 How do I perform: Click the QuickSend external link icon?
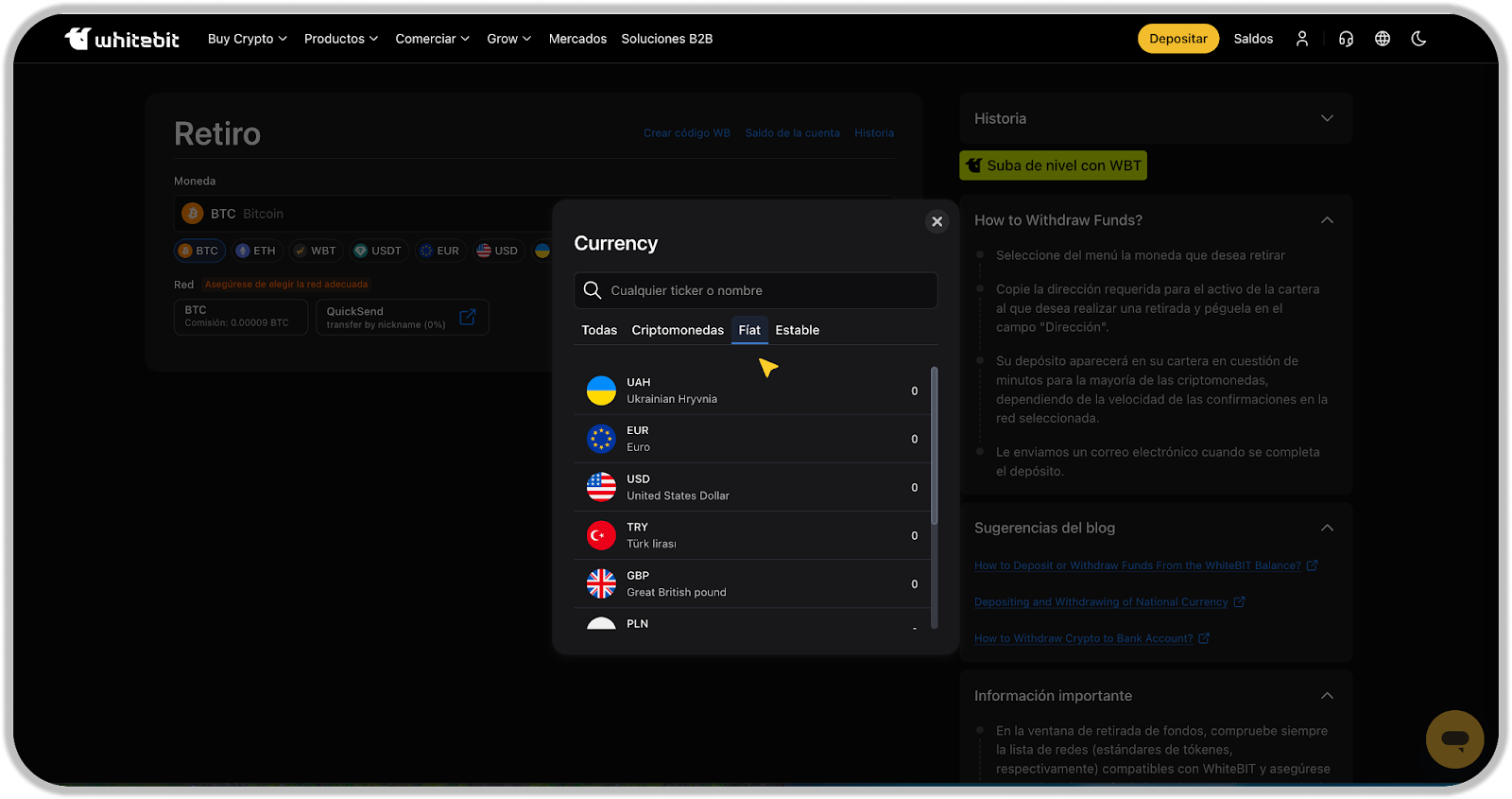click(468, 318)
